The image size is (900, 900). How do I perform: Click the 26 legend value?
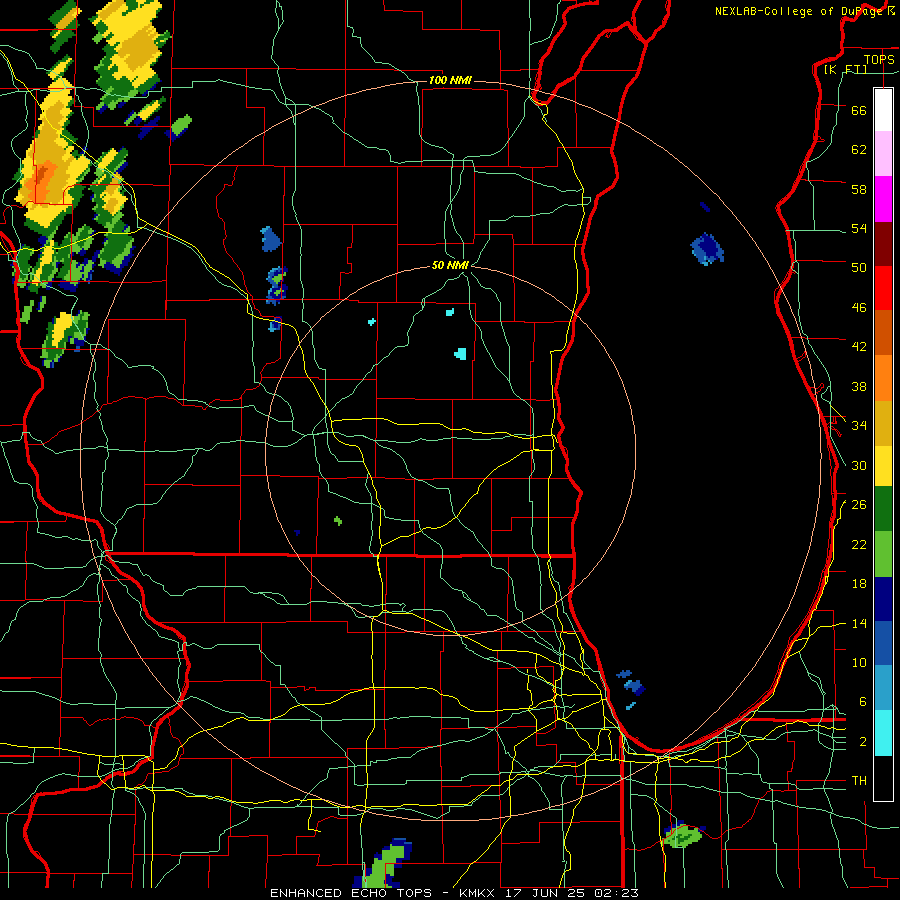[x=859, y=505]
